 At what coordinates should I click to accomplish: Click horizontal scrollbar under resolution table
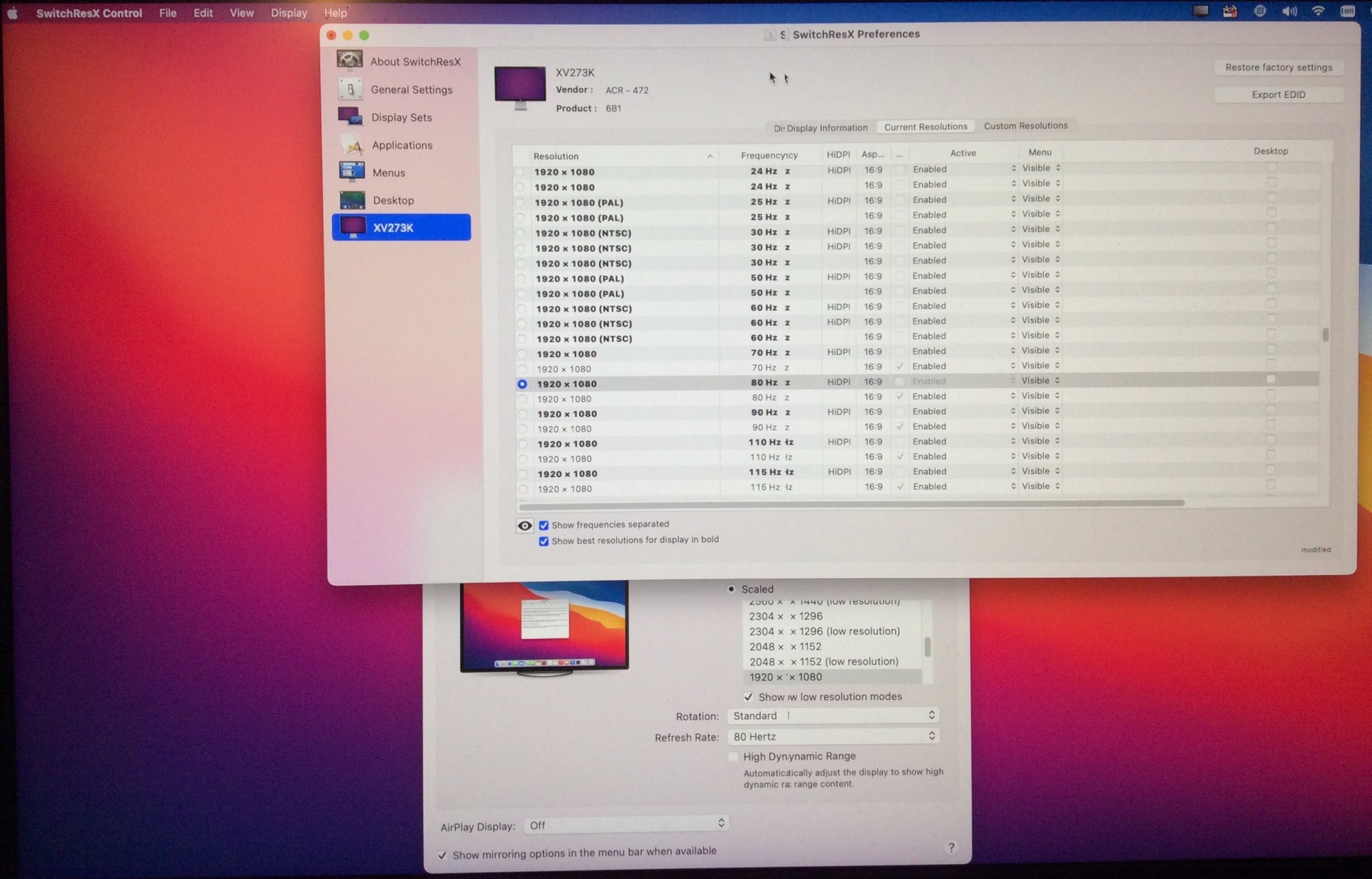pyautogui.click(x=851, y=504)
